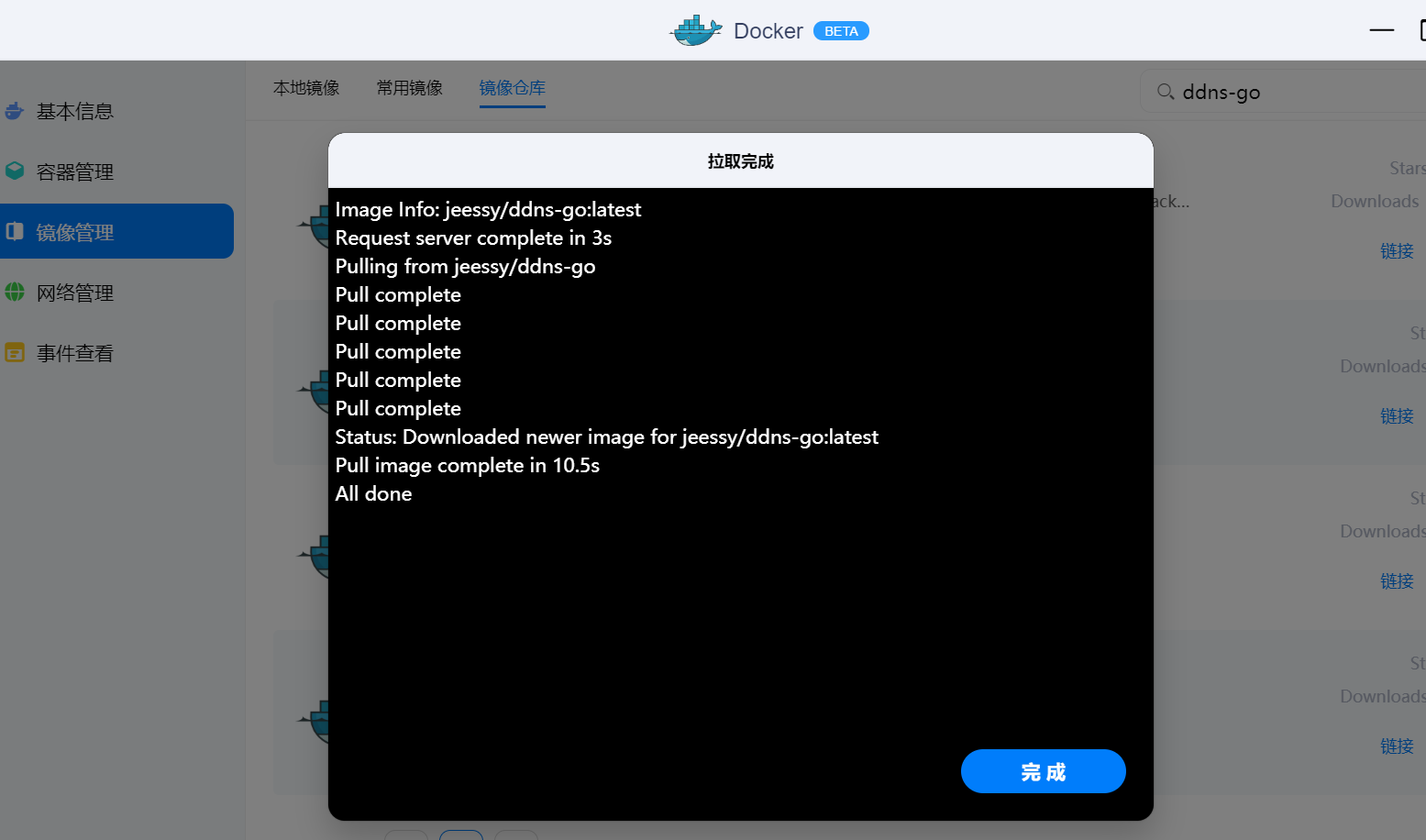Click the 'Image Info: jeessy/ddns-go:latest' line

tap(488, 210)
